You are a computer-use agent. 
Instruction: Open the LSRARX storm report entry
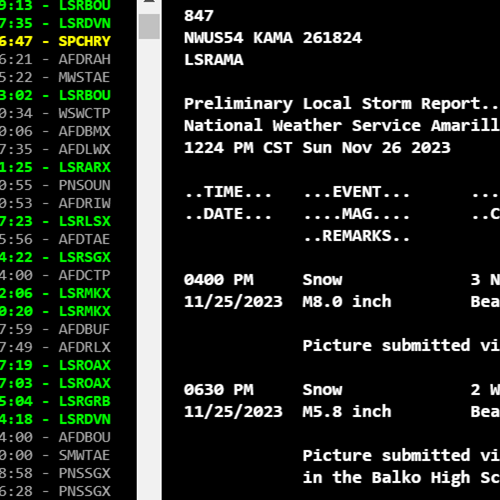(x=55, y=167)
